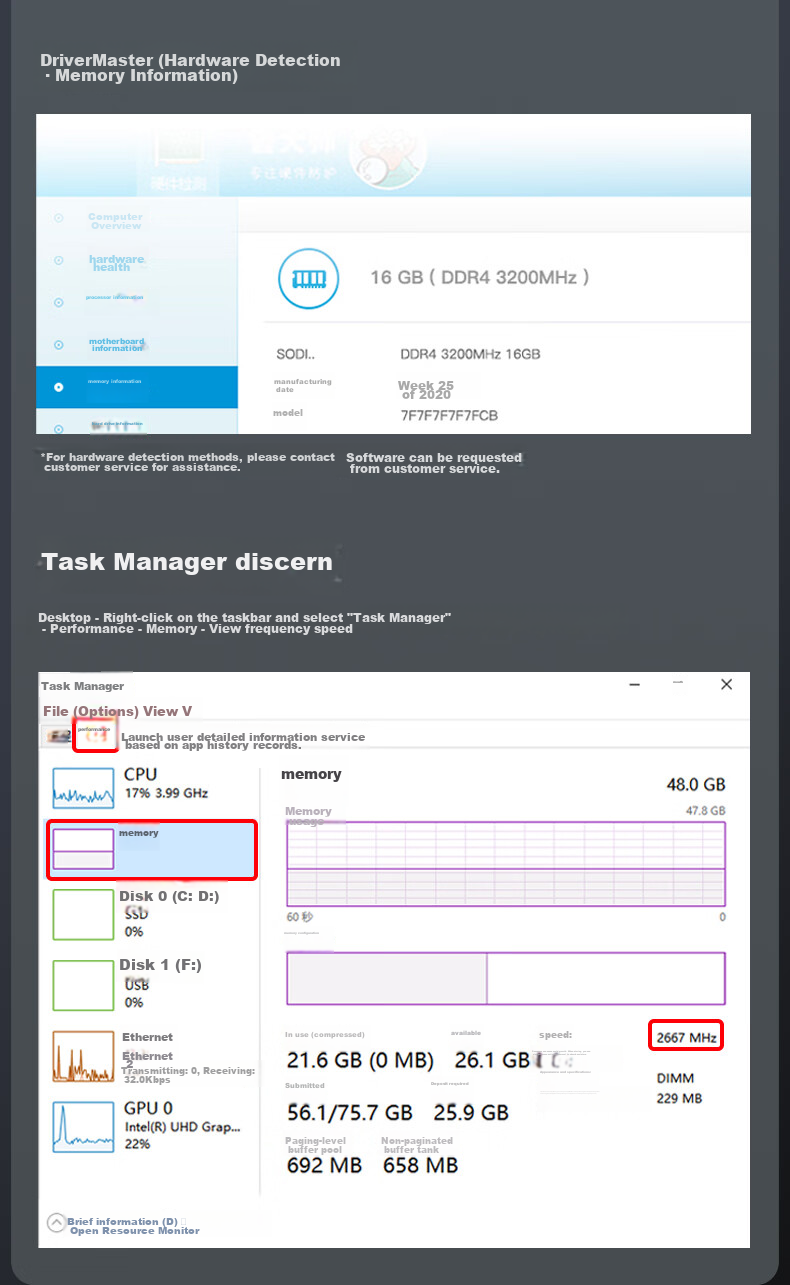Image resolution: width=790 pixels, height=1285 pixels.
Task: Select the CPU 17% 3.99 GHz item
Action: pos(151,787)
